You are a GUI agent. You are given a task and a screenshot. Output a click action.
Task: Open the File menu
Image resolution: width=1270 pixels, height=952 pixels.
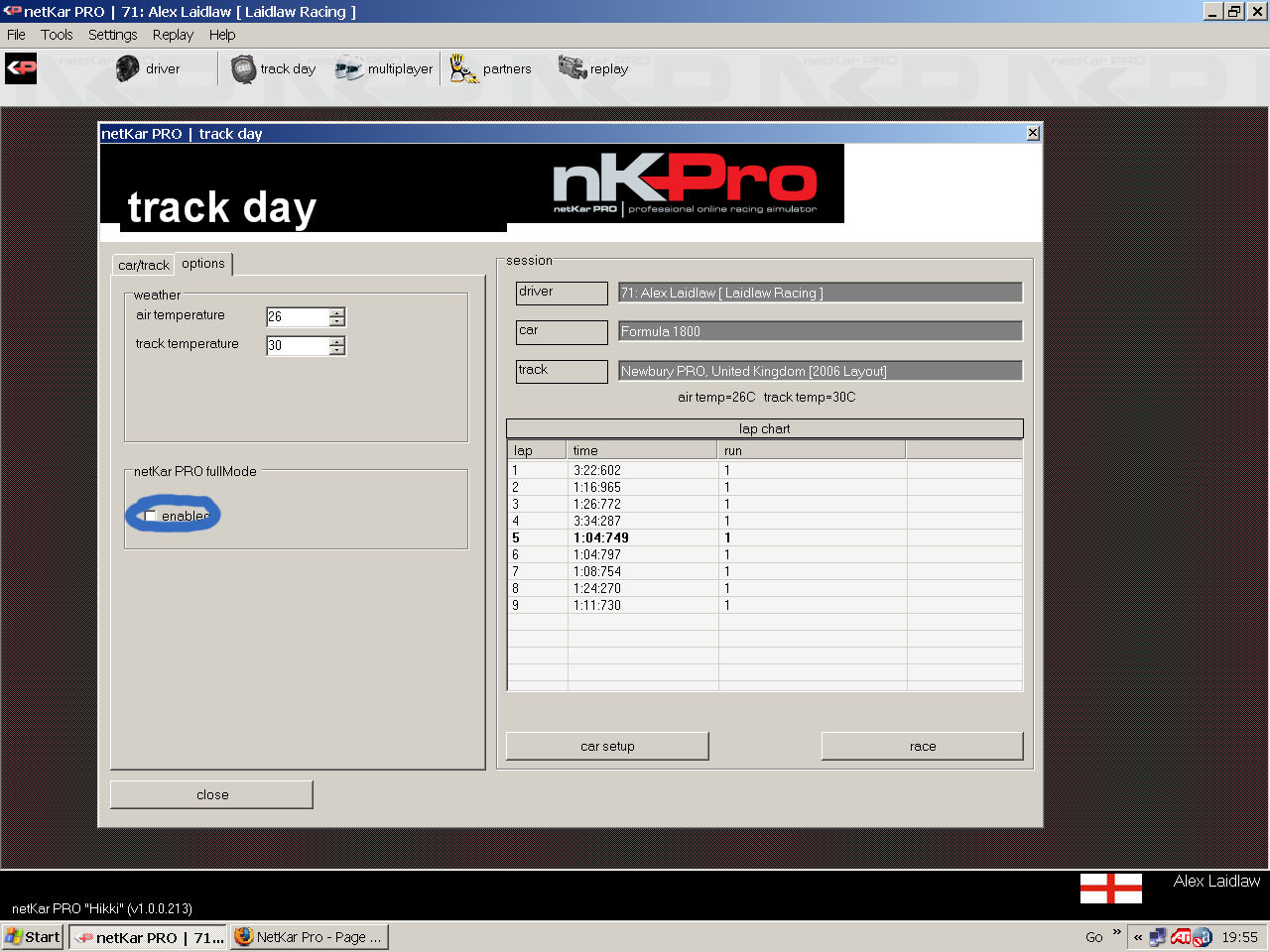(17, 35)
